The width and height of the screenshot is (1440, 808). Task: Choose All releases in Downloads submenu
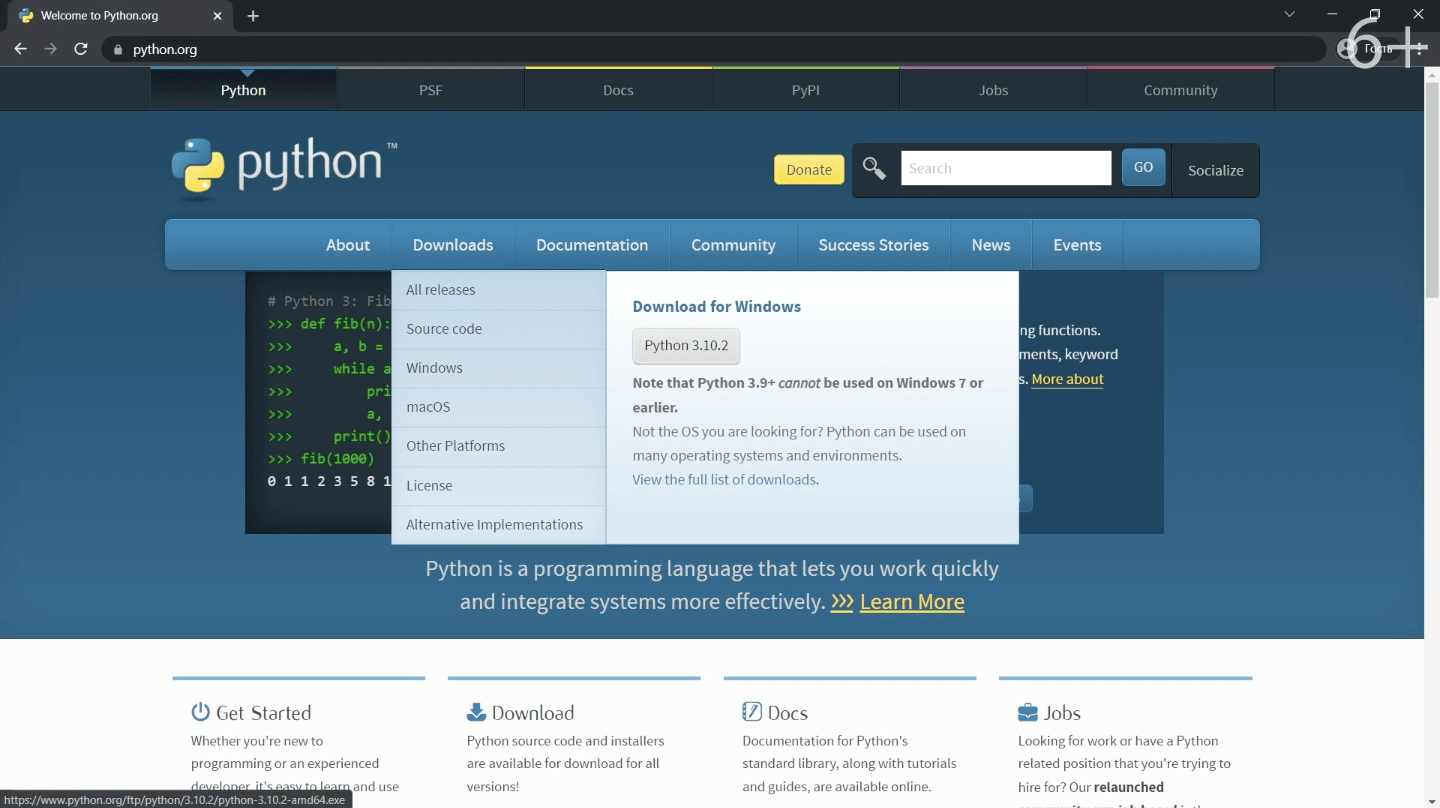[499, 290]
